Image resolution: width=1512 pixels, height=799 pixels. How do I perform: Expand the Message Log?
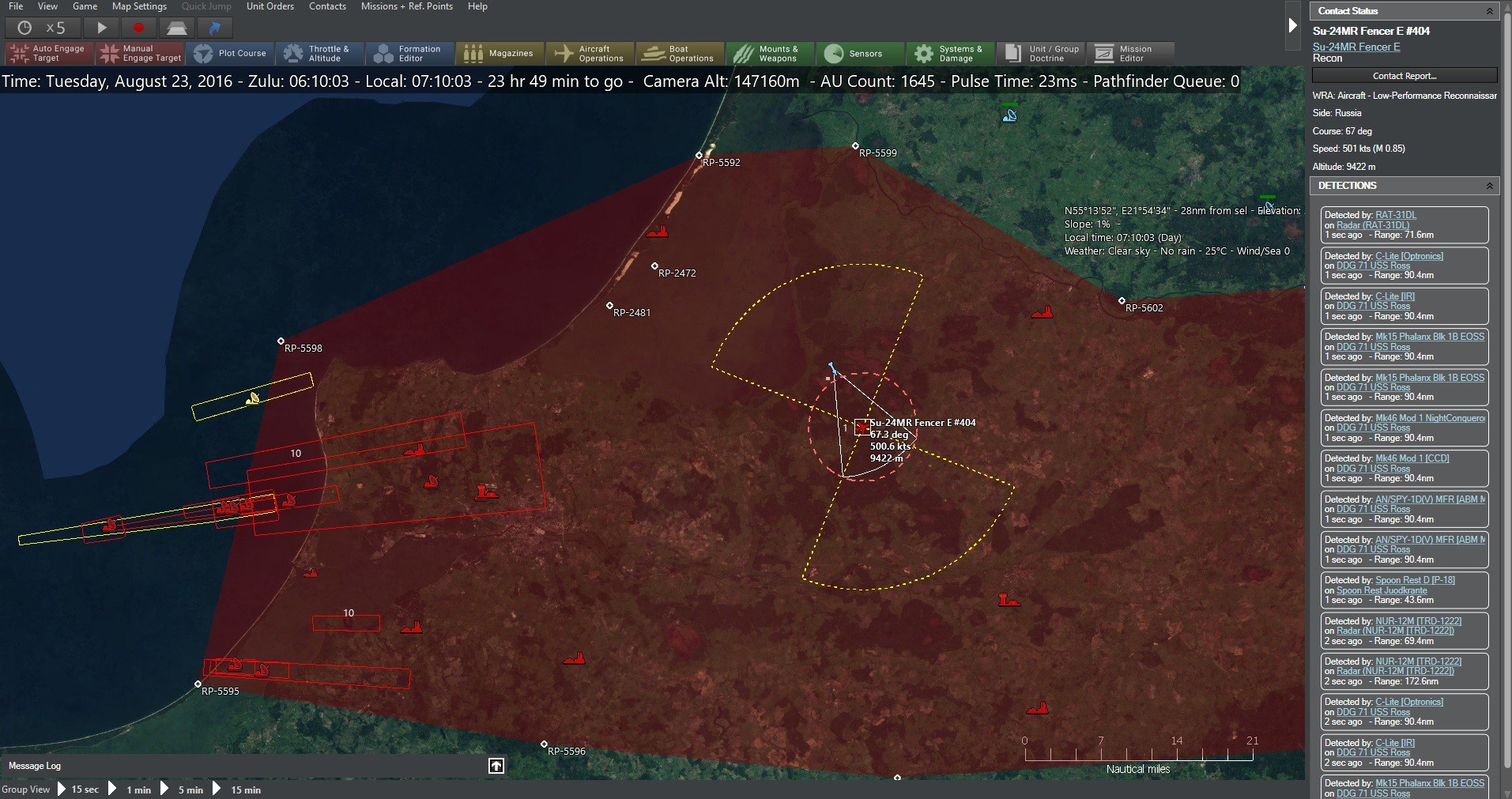tap(496, 765)
